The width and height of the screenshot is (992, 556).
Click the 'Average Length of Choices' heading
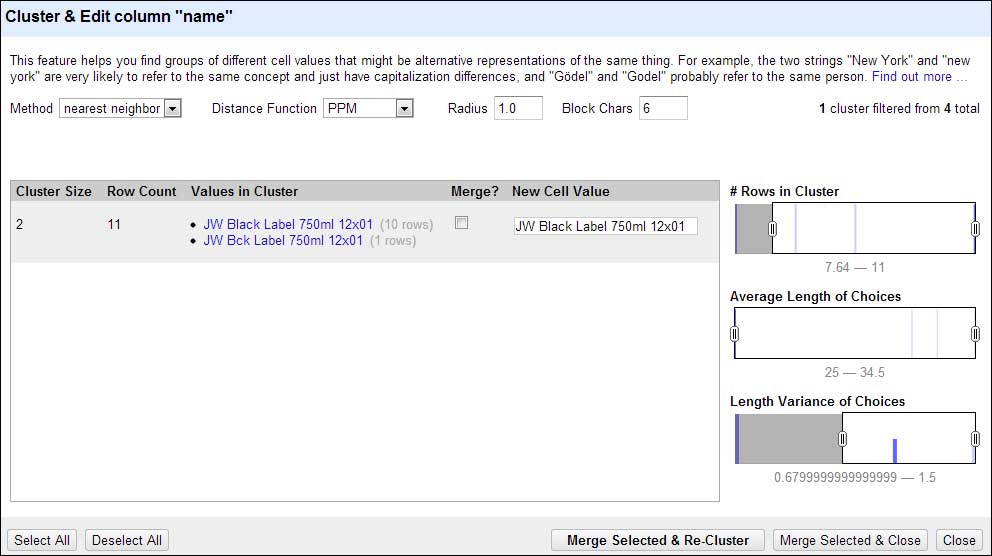click(x=815, y=297)
